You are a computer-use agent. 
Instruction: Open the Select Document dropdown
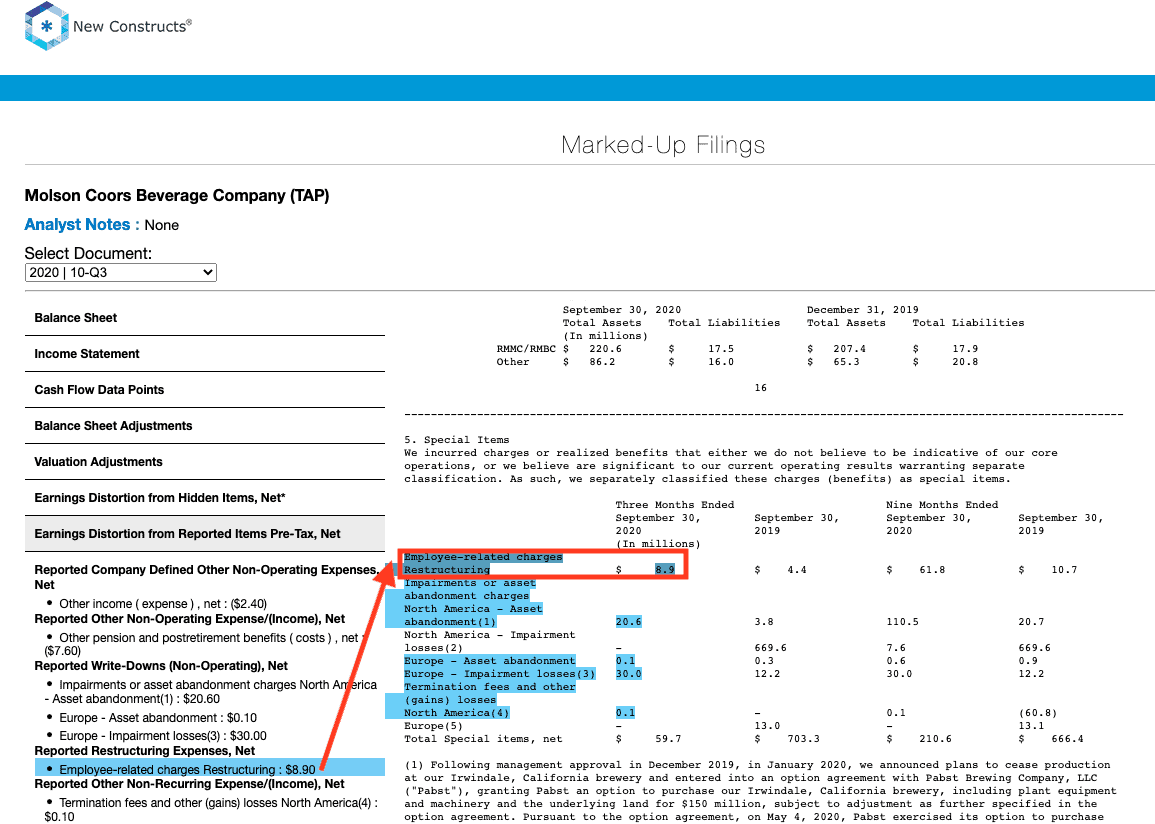(121, 272)
